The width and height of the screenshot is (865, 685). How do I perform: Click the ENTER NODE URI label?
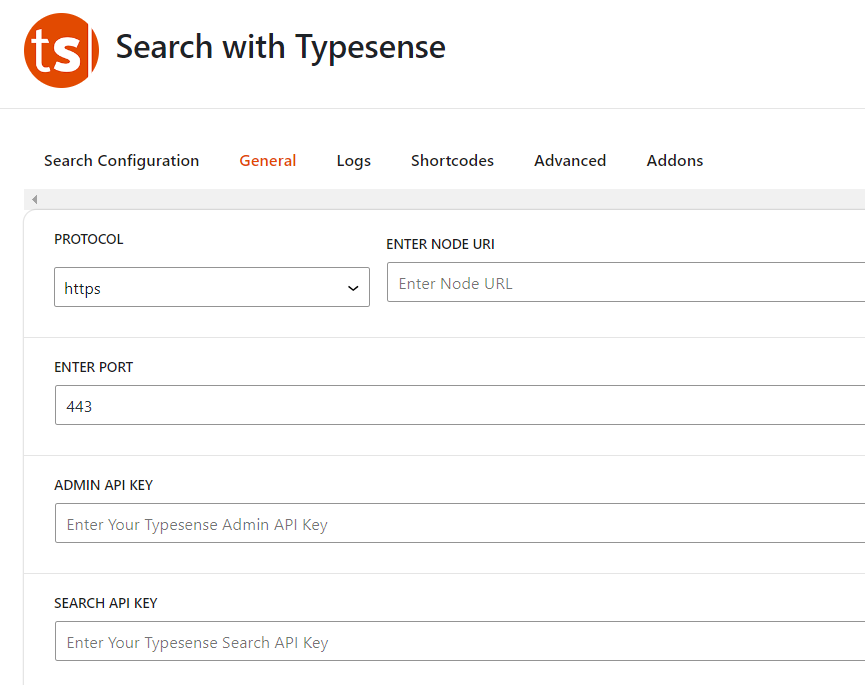pos(440,245)
